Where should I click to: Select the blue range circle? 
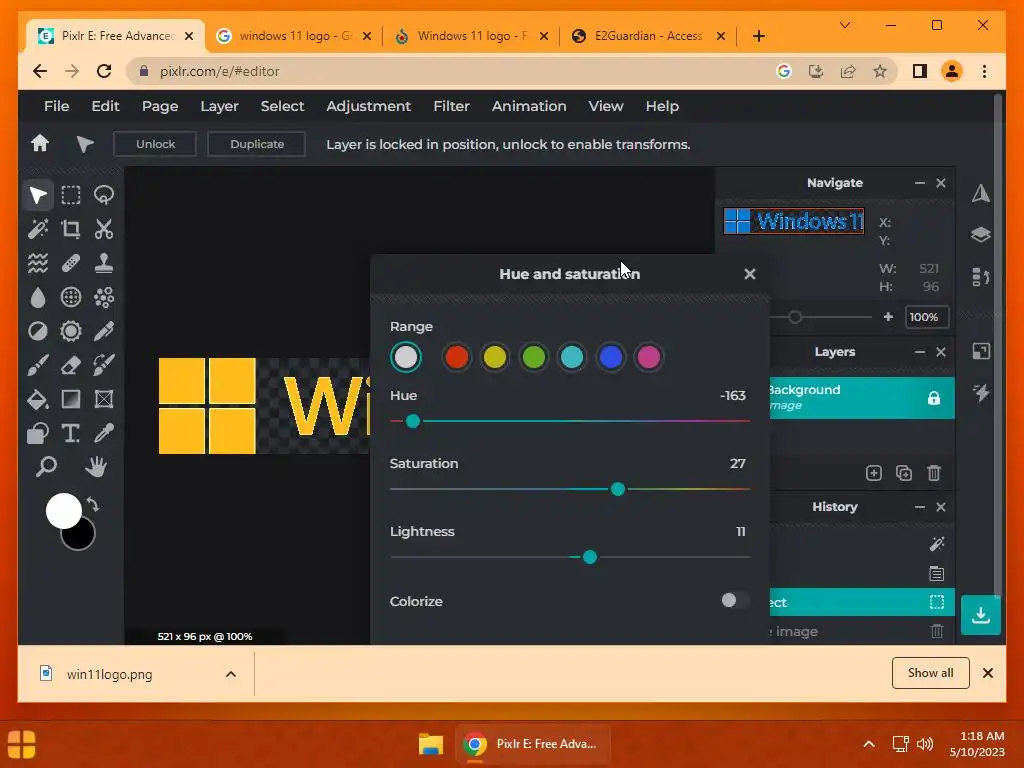611,357
